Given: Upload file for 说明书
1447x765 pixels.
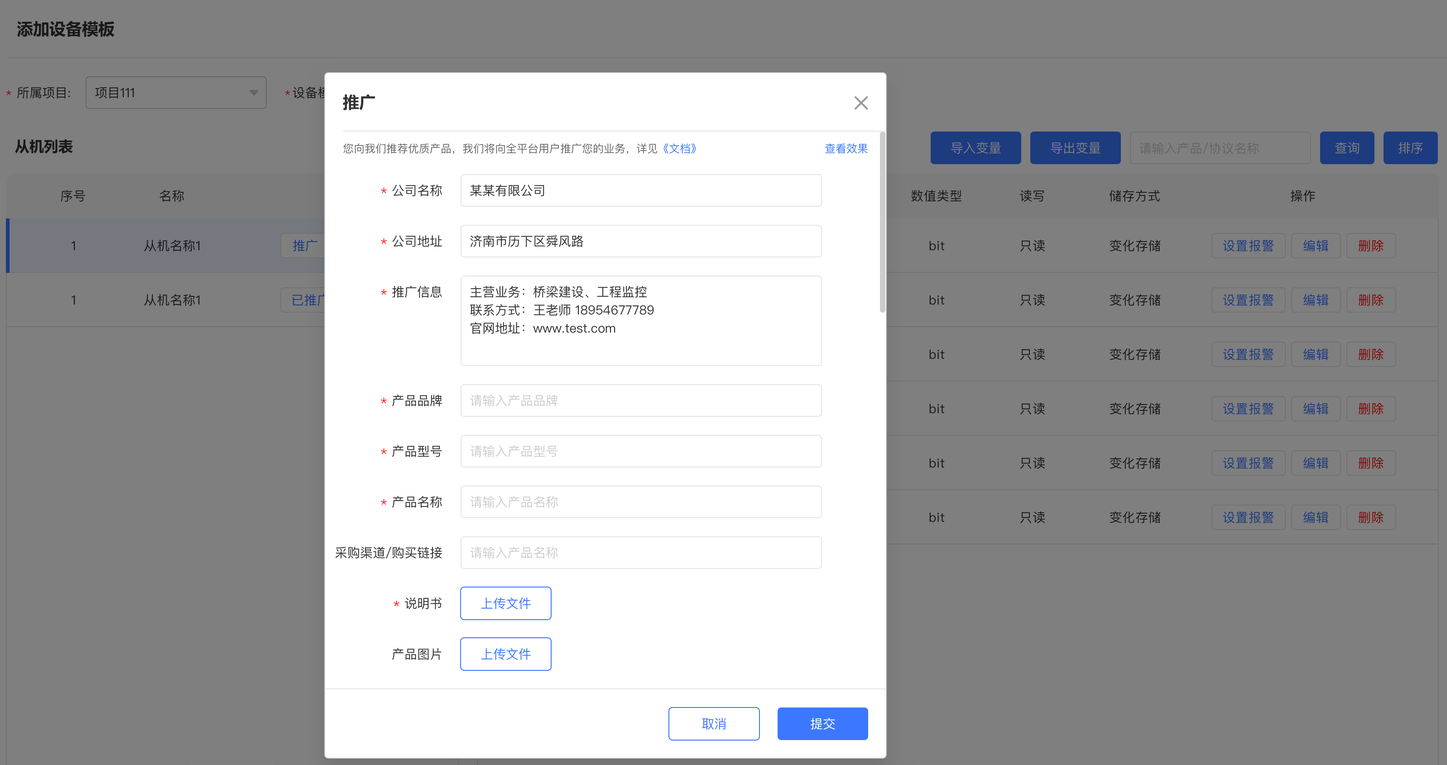Looking at the screenshot, I should (506, 603).
